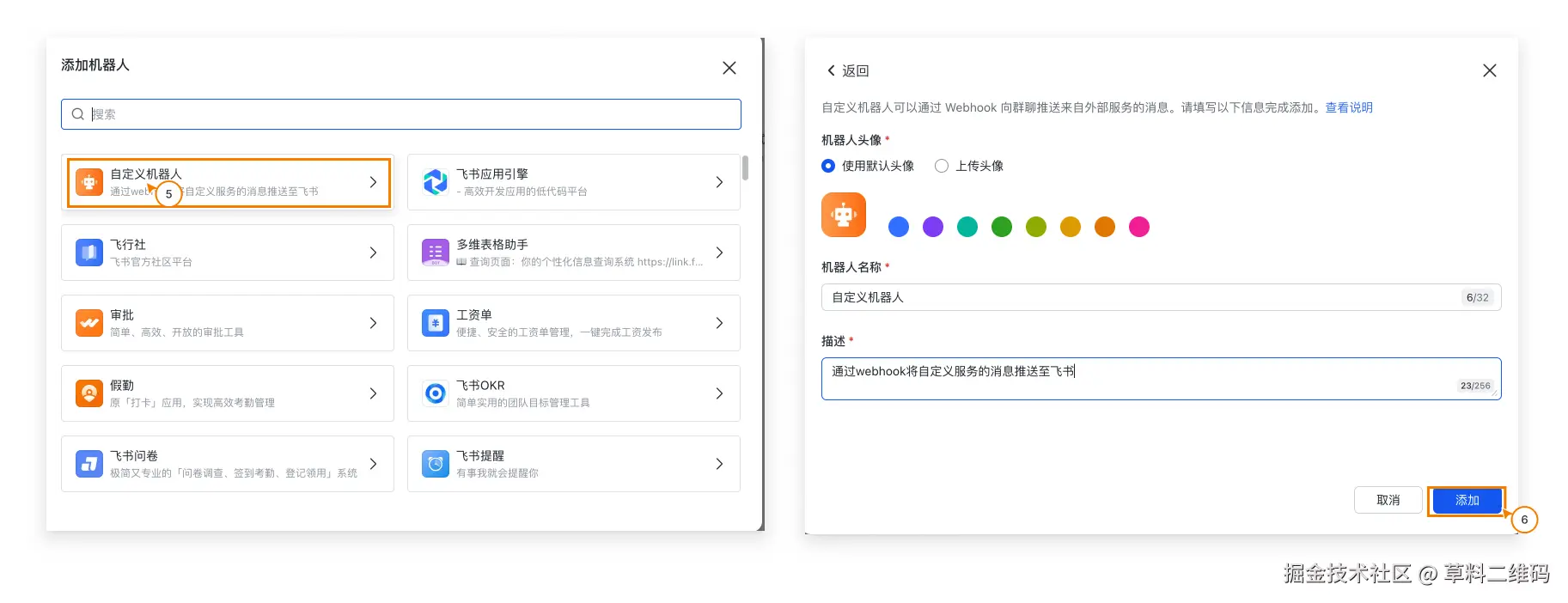The height and width of the screenshot is (603, 1568).
Task: Click the 飞书提醒 clock icon
Action: point(436,464)
